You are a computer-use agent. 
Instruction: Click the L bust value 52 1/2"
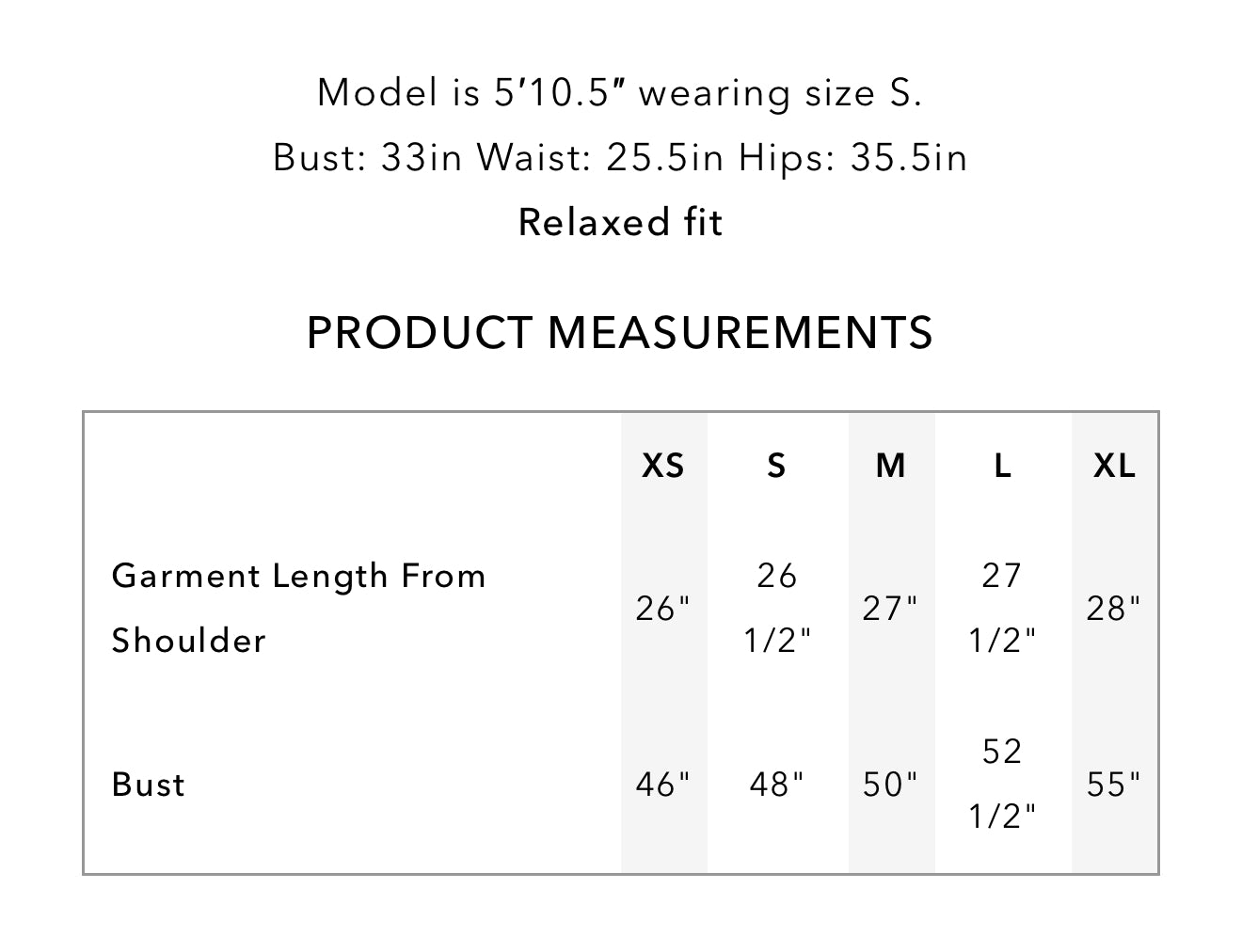[1003, 784]
